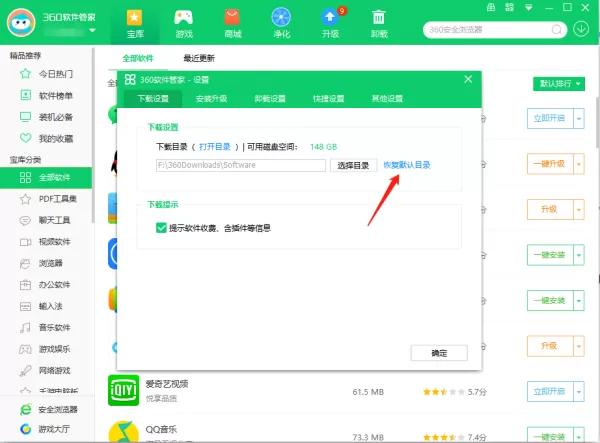Image resolution: width=600 pixels, height=443 pixels.
Task: Expand arrow beside 一键升级 button
Action: (x=579, y=164)
